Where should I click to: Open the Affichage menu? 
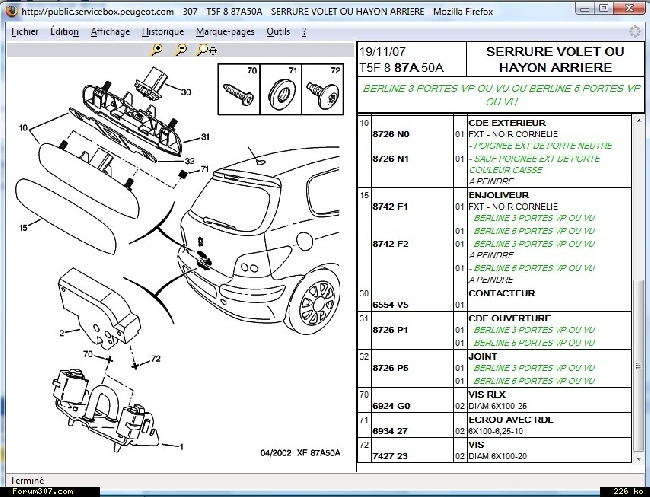[x=110, y=32]
